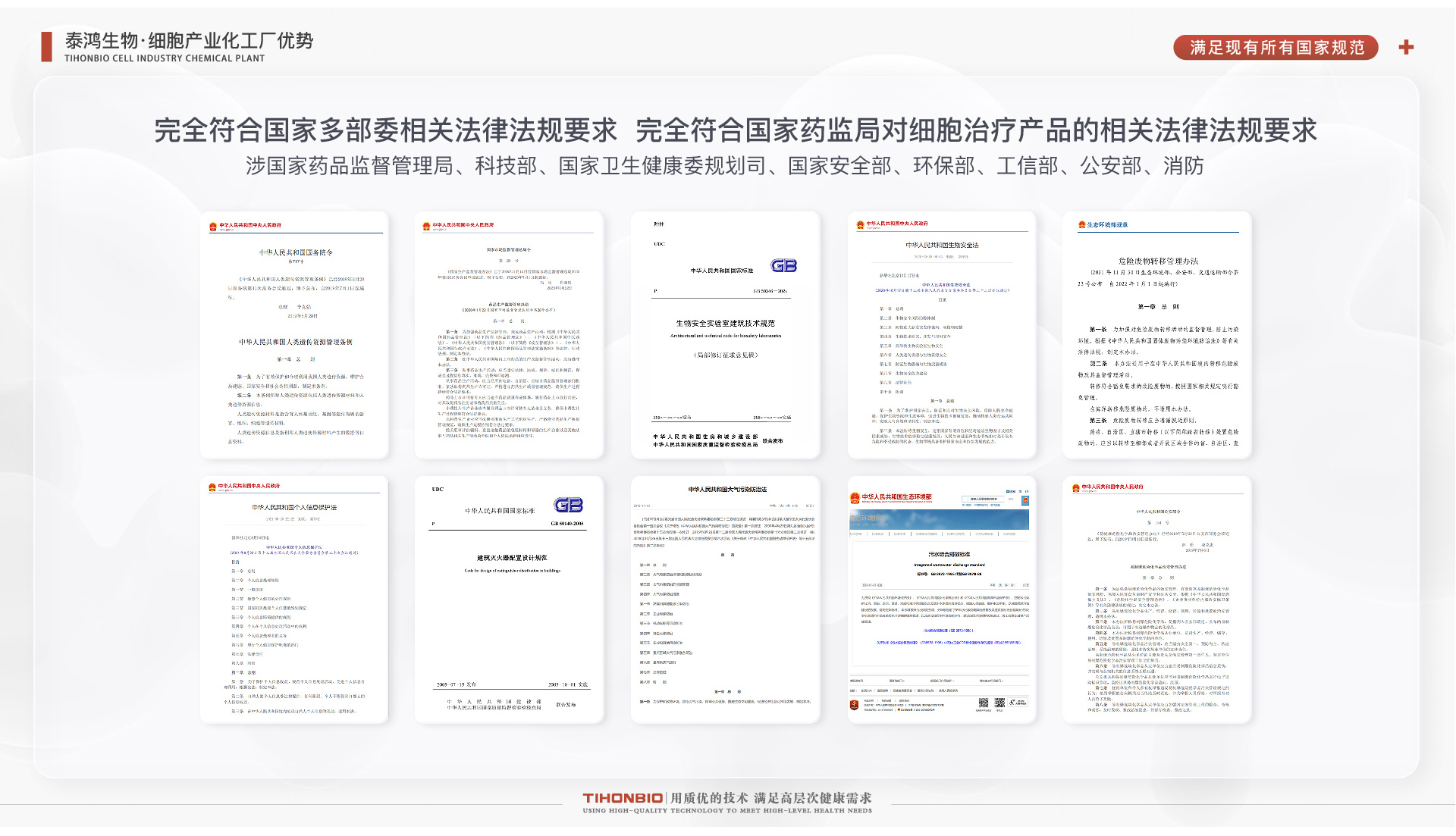
Task: Open the 中华人民共和国生物安全法 document thumbnail
Action: pos(941,334)
